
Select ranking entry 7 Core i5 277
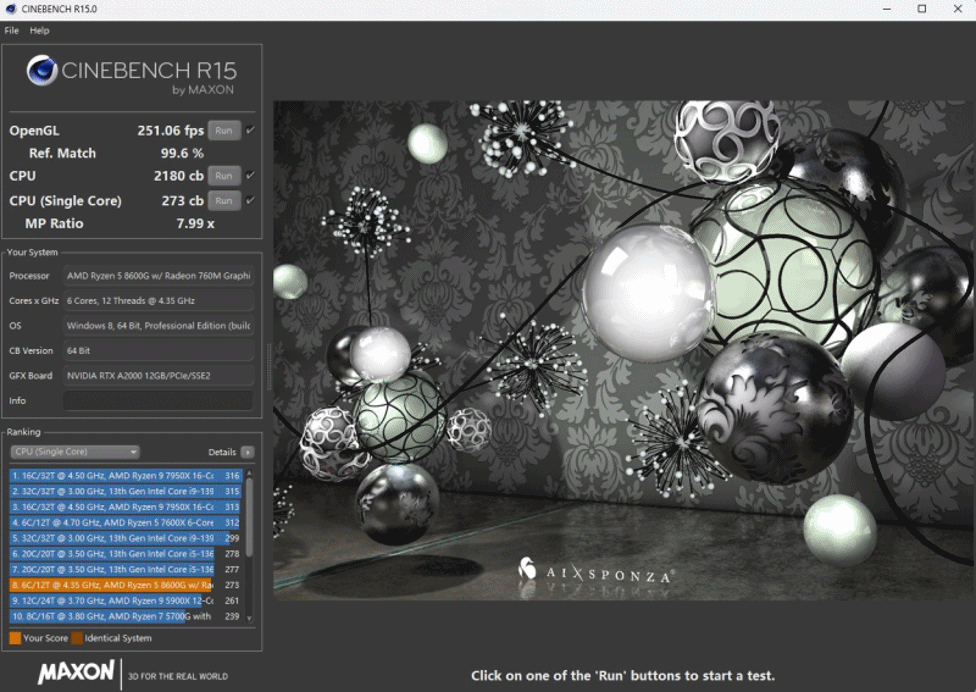pyautogui.click(x=126, y=569)
